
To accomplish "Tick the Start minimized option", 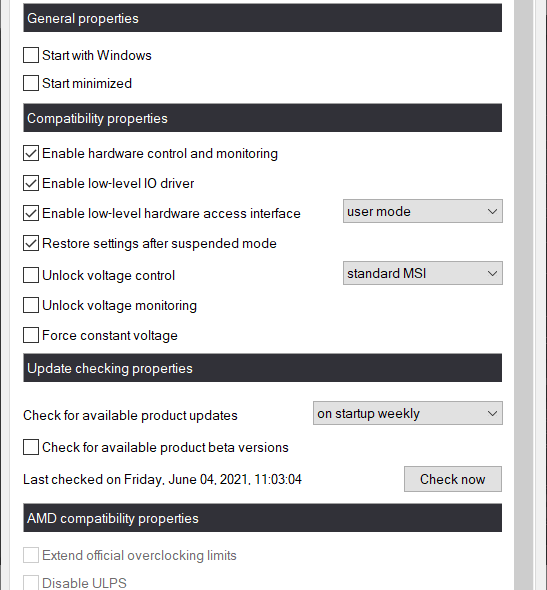I will coord(31,83).
